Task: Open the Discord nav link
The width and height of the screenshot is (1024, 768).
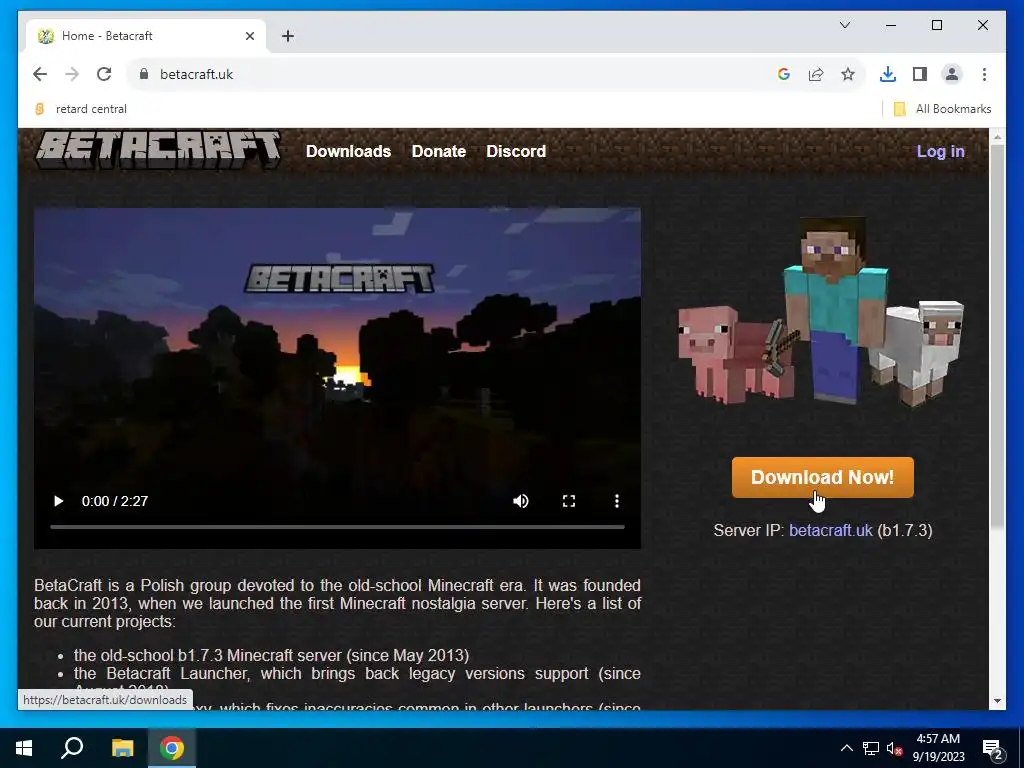Action: point(516,152)
